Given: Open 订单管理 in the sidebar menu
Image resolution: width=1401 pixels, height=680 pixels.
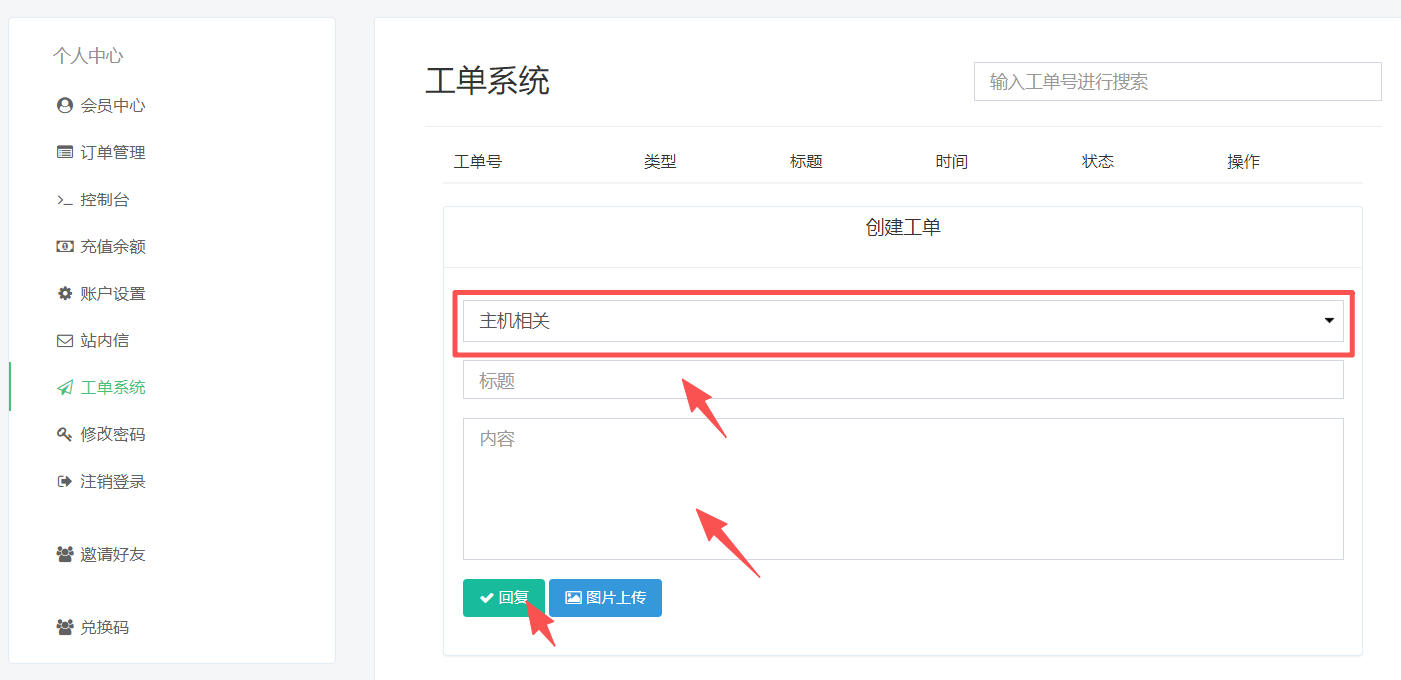Looking at the screenshot, I should coord(113,152).
